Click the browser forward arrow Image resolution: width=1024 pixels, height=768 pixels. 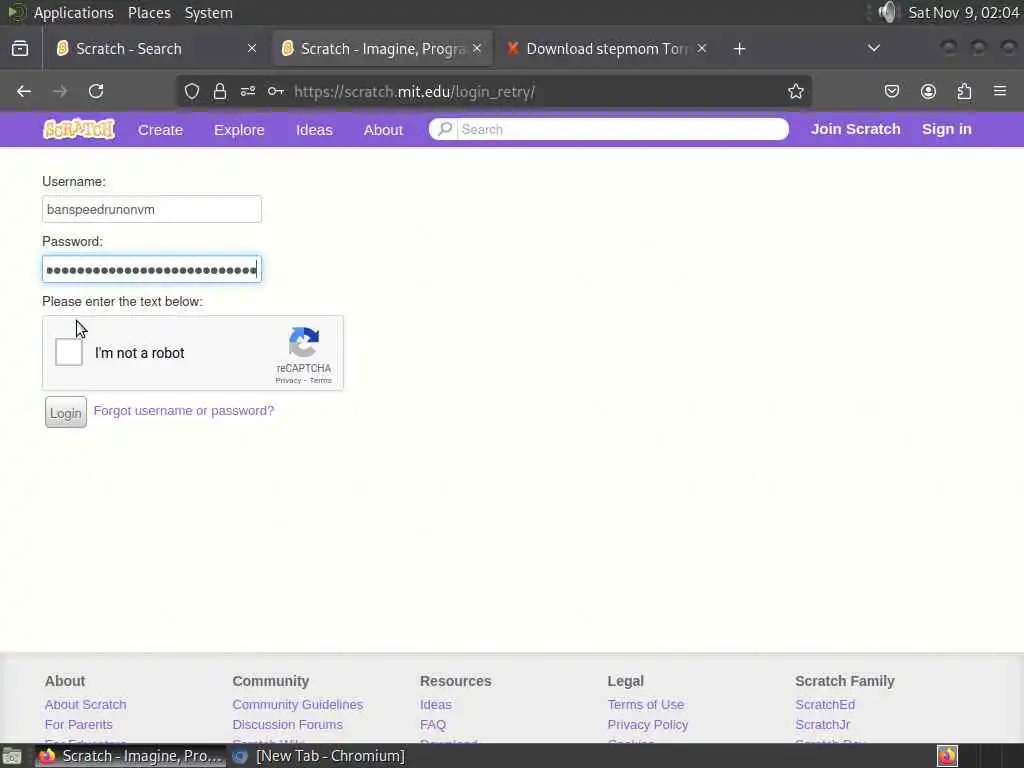[59, 91]
